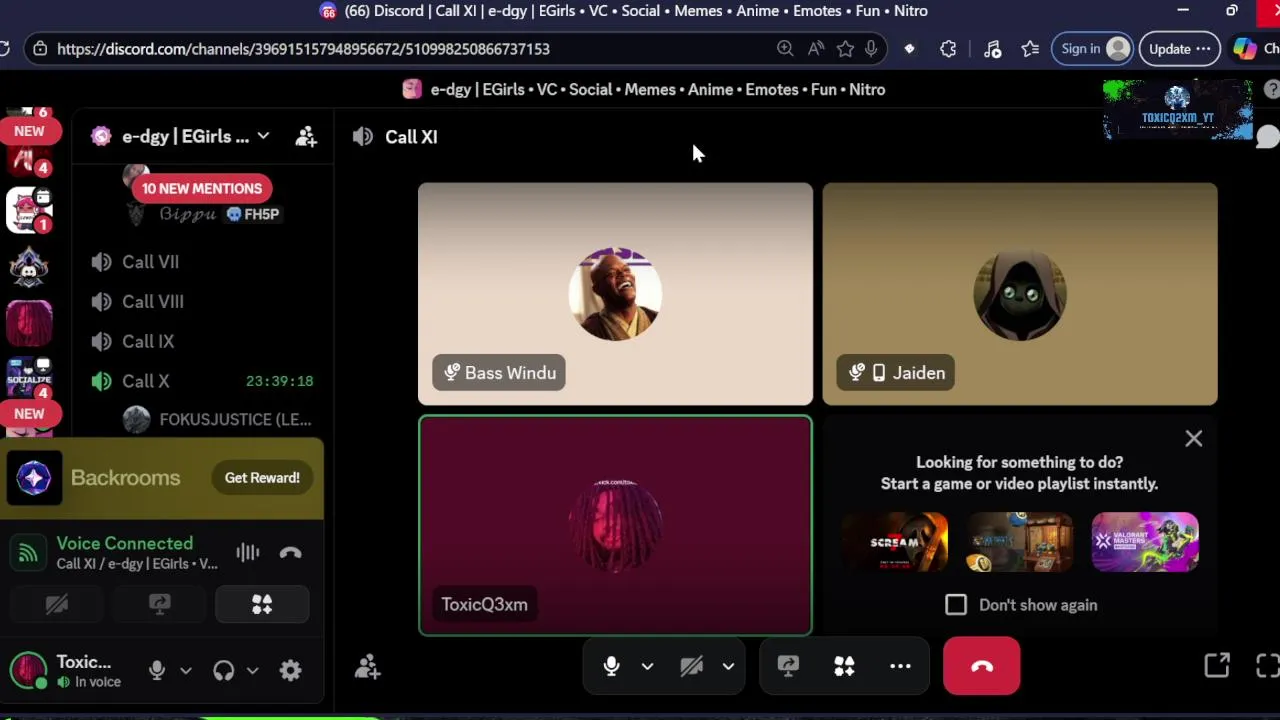Click upper NEW unreads pill in server list
Viewport: 1280px width, 720px height.
pyautogui.click(x=29, y=131)
